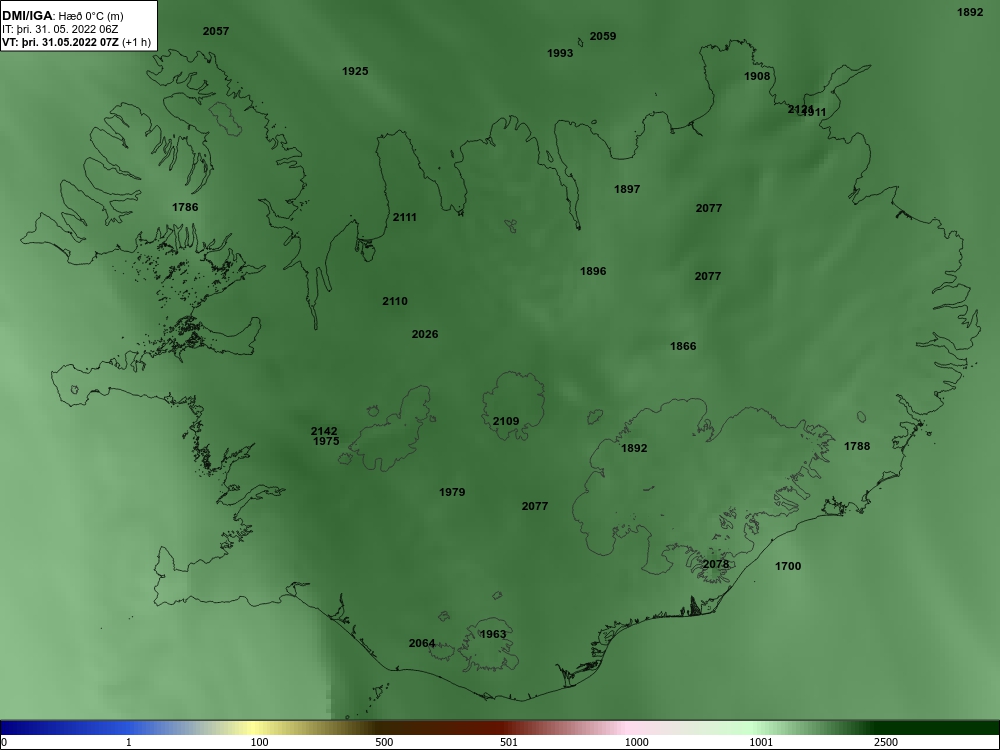Screen dimensions: 1000x750
Task: Click the 2064 height value
Action: (422, 643)
